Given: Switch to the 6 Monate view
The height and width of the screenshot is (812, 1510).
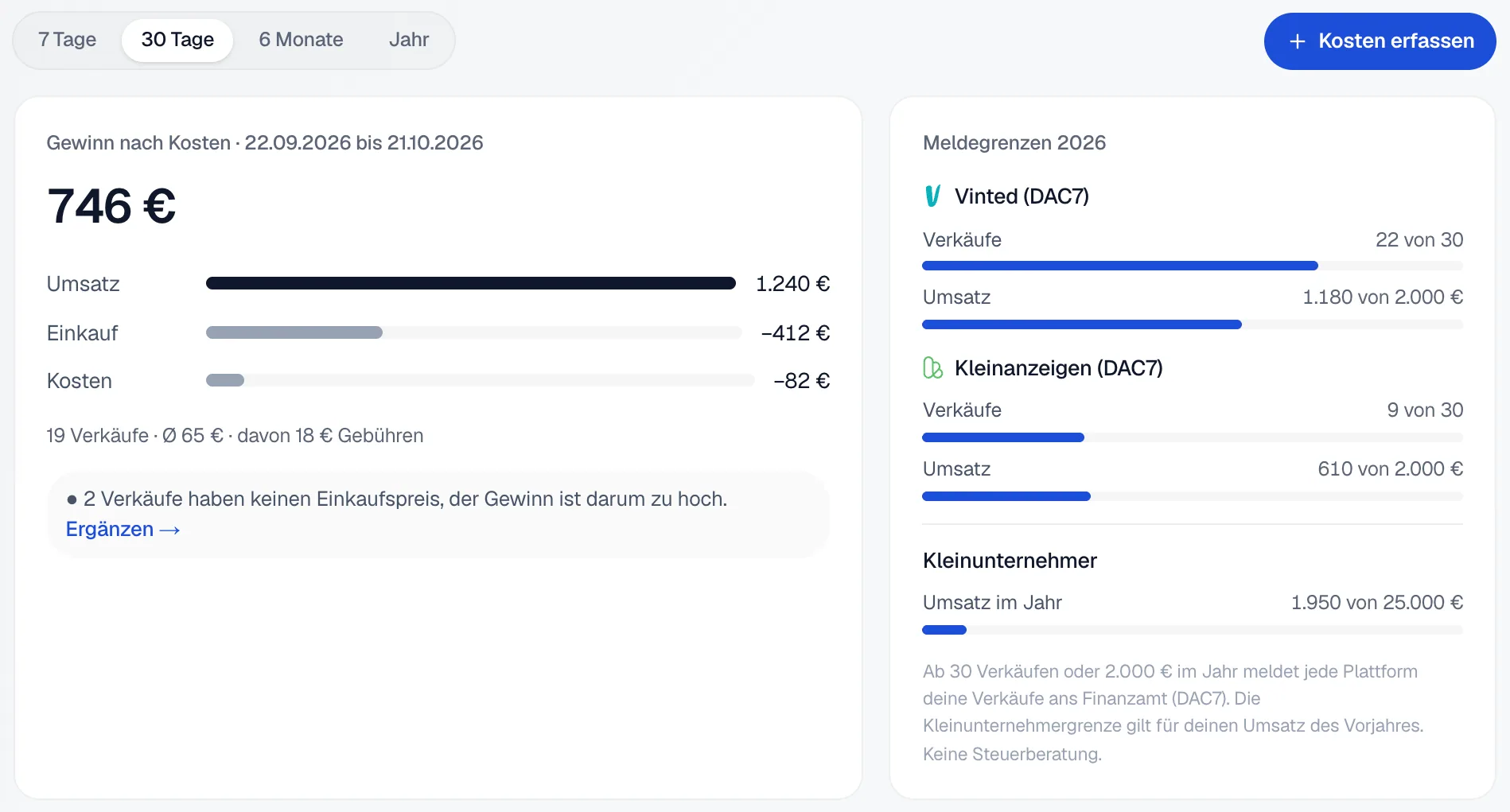Looking at the screenshot, I should coord(301,40).
